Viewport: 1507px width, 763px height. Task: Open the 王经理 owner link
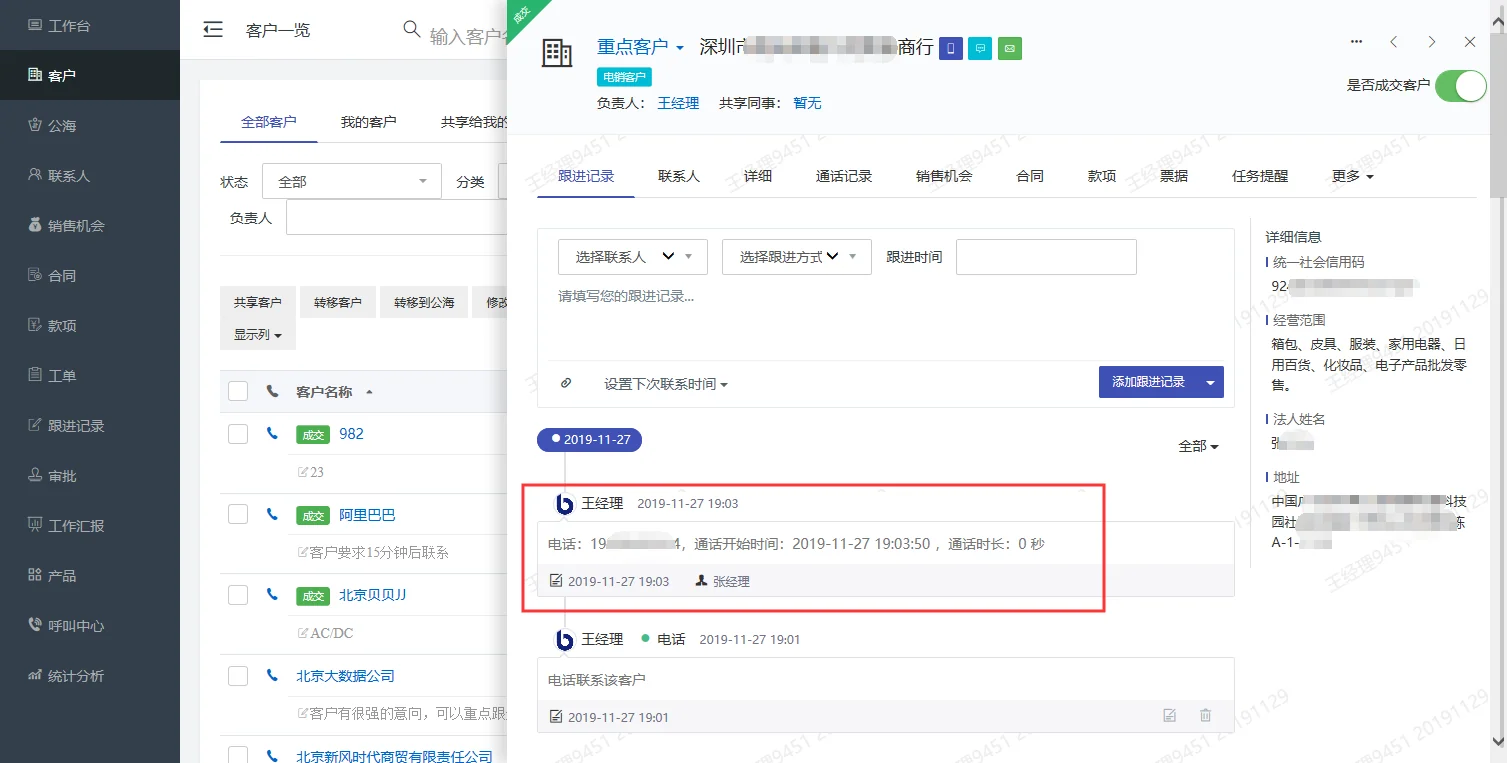coord(678,103)
